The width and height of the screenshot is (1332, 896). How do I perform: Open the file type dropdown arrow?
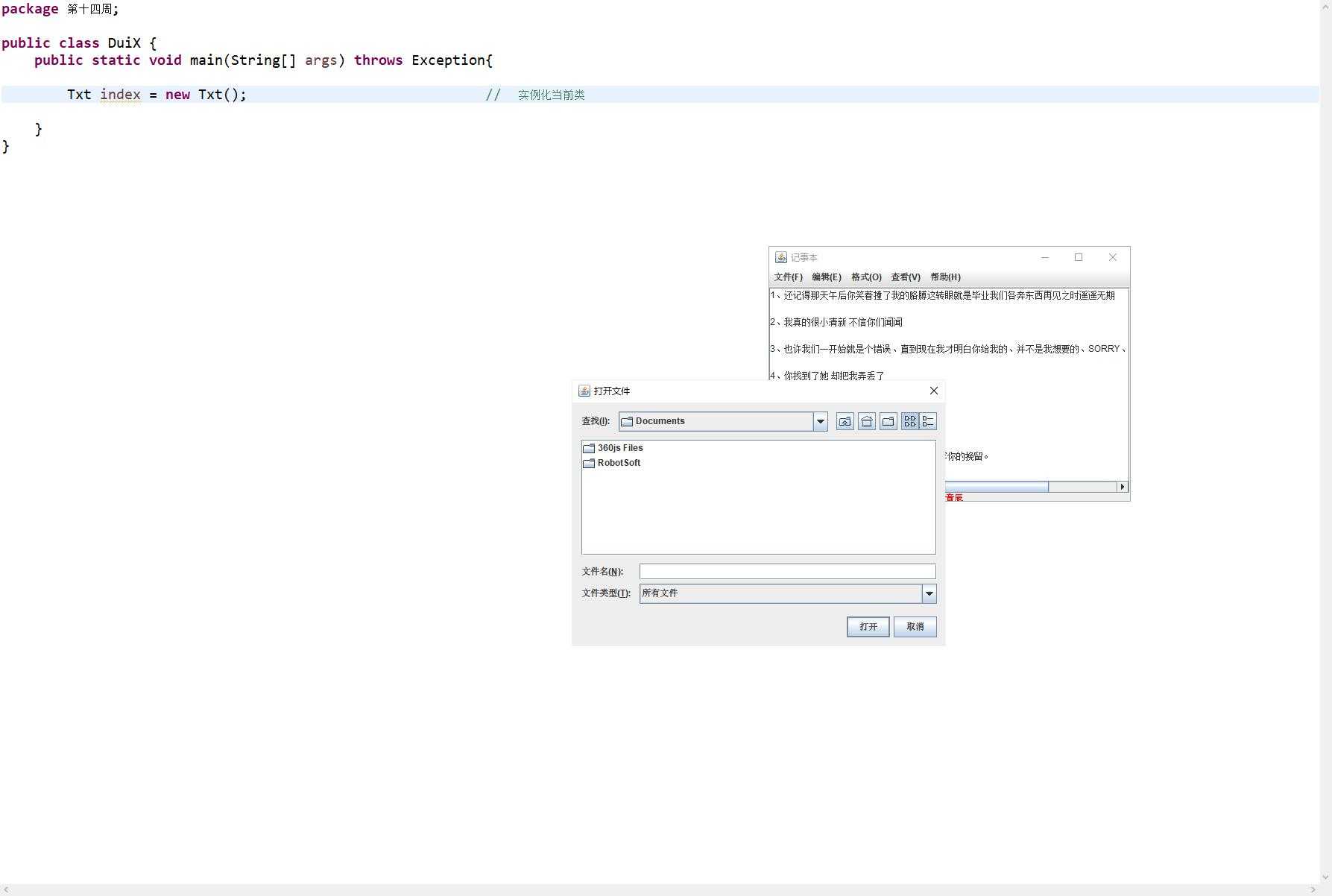929,593
